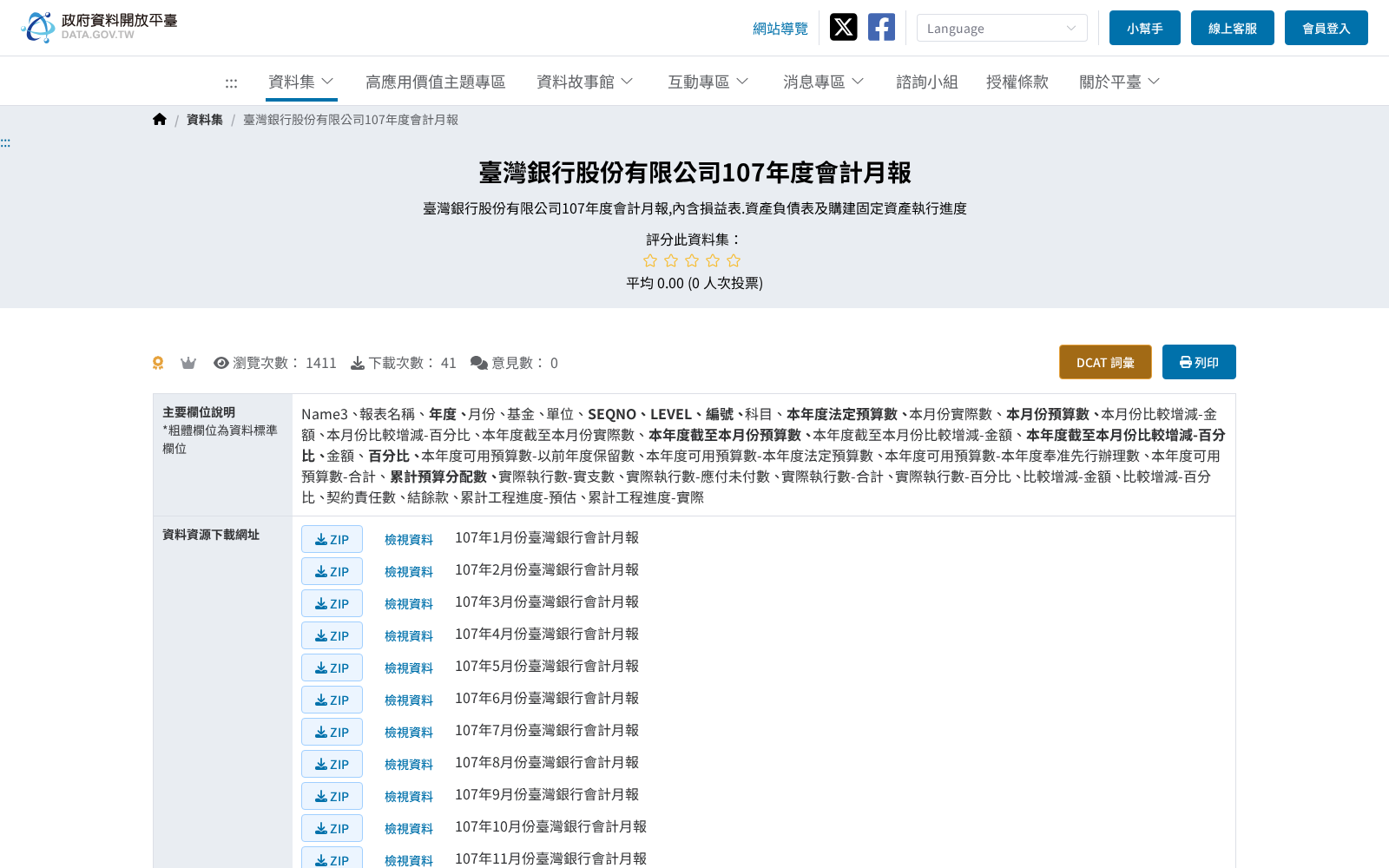Screen dimensions: 1389x868
Task: View data (檢視資料) for 107年2月份
Action: (409, 571)
